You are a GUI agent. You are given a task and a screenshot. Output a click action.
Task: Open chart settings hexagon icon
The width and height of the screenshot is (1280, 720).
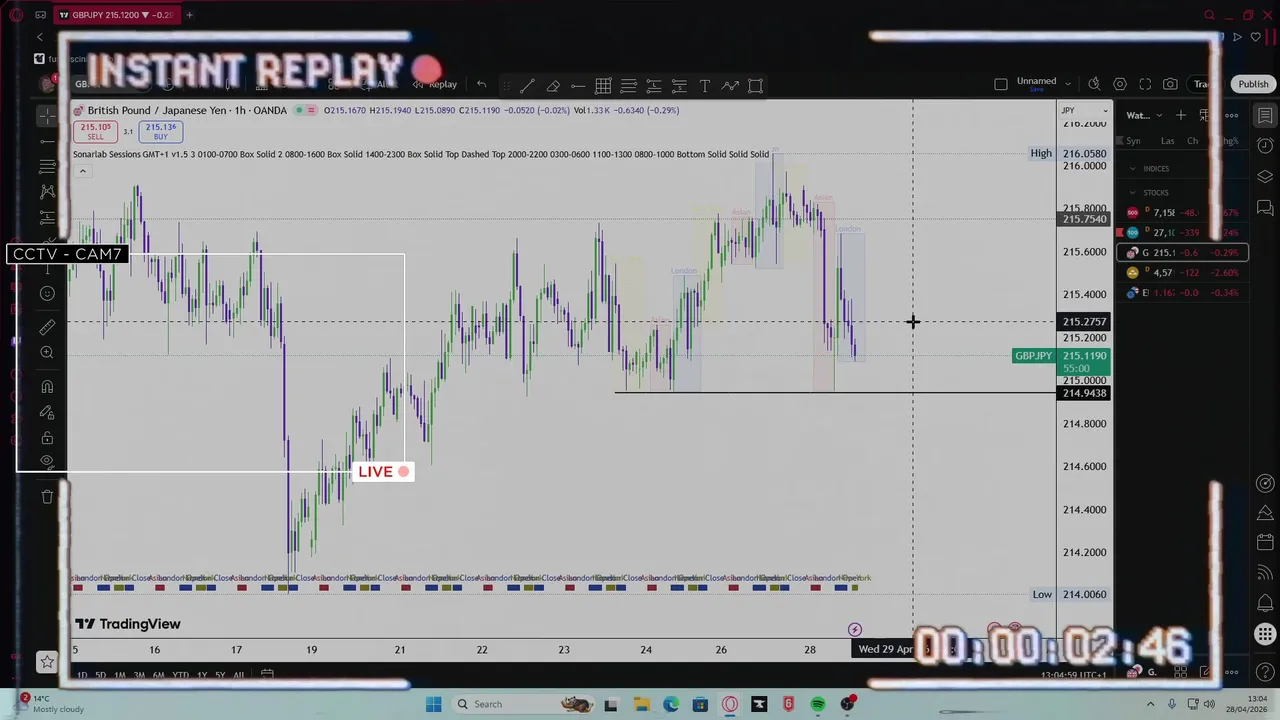1120,84
